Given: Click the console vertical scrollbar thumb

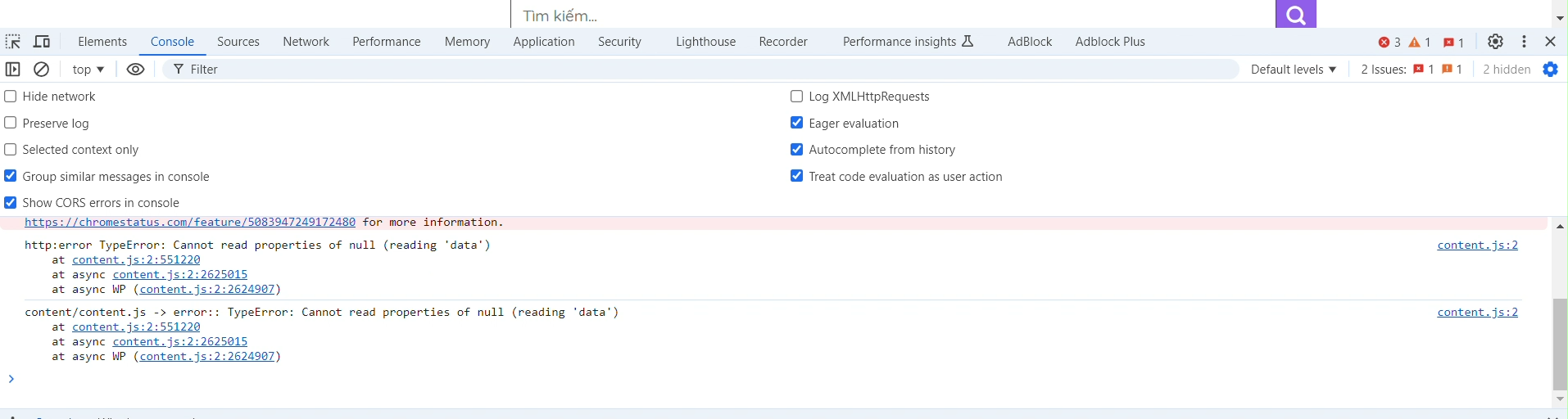Looking at the screenshot, I should [x=1560, y=345].
